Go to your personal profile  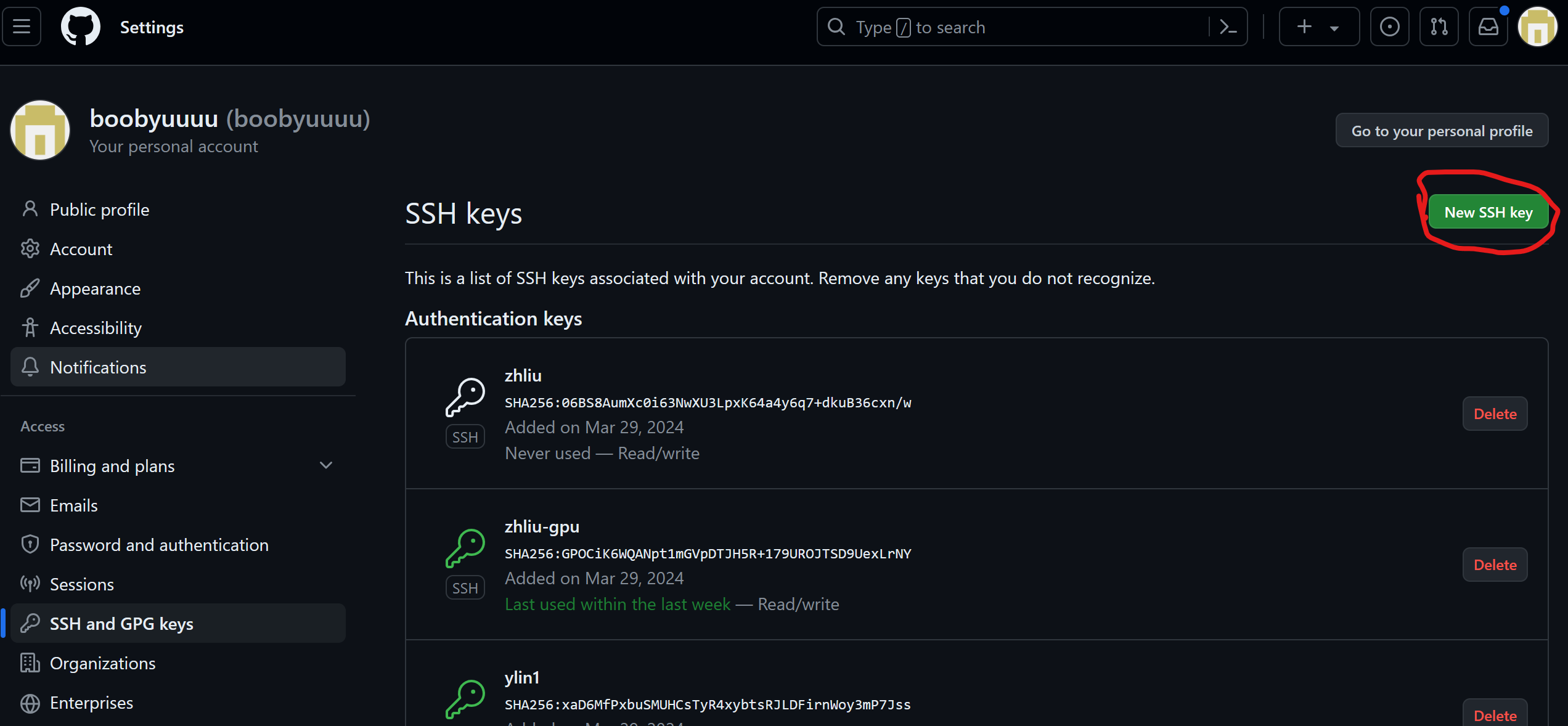coord(1442,131)
